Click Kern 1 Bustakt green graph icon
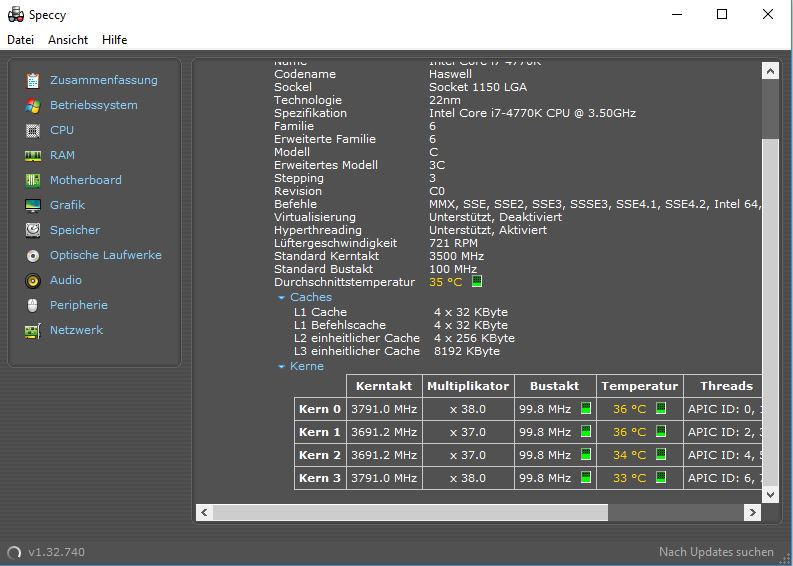The width and height of the screenshot is (793, 566). pos(586,431)
